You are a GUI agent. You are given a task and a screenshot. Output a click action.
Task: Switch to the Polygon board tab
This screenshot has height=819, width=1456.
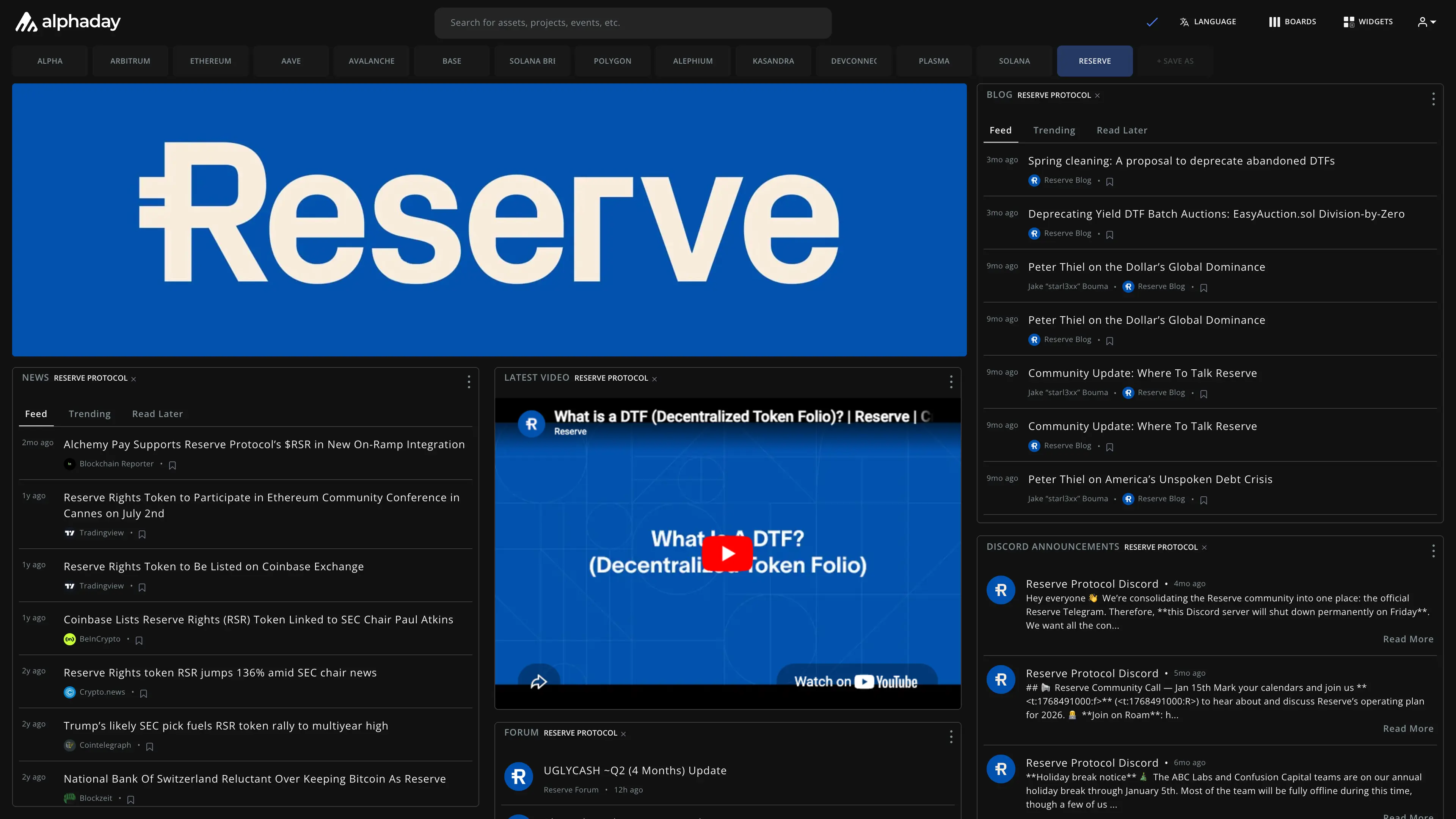coord(613,61)
